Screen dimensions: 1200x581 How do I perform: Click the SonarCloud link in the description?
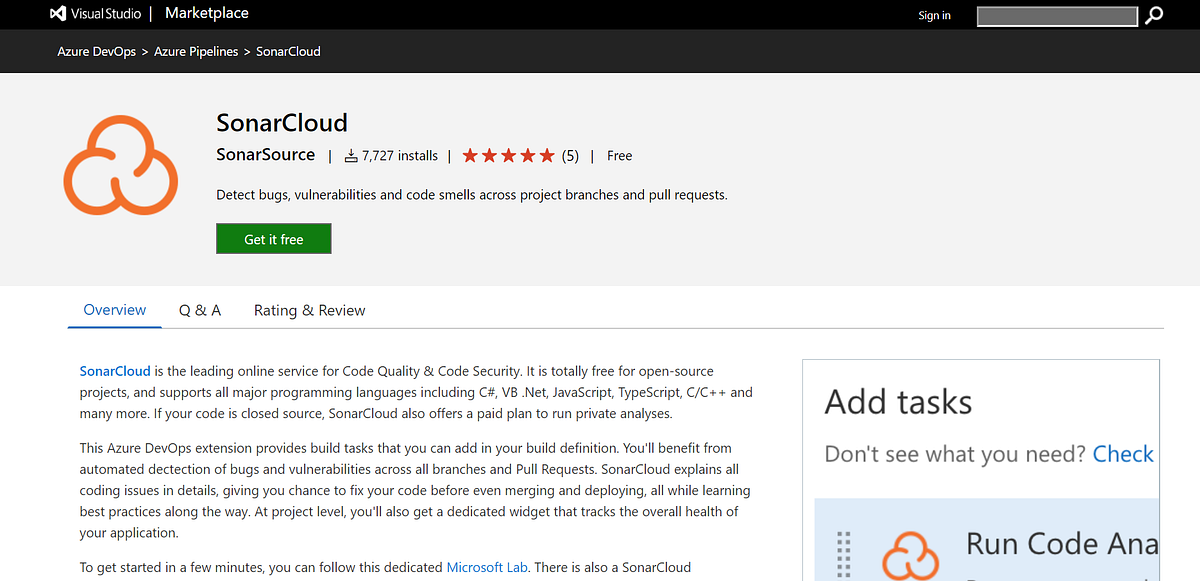114,370
